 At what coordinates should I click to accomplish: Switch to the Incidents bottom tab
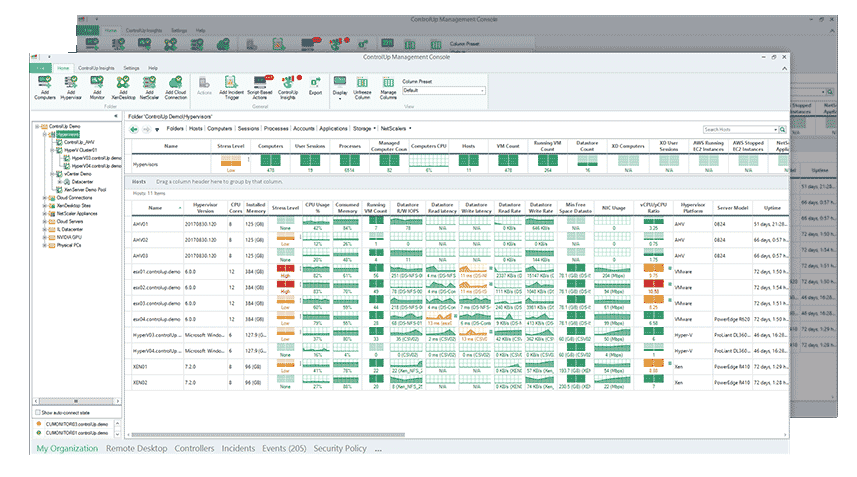pos(238,448)
